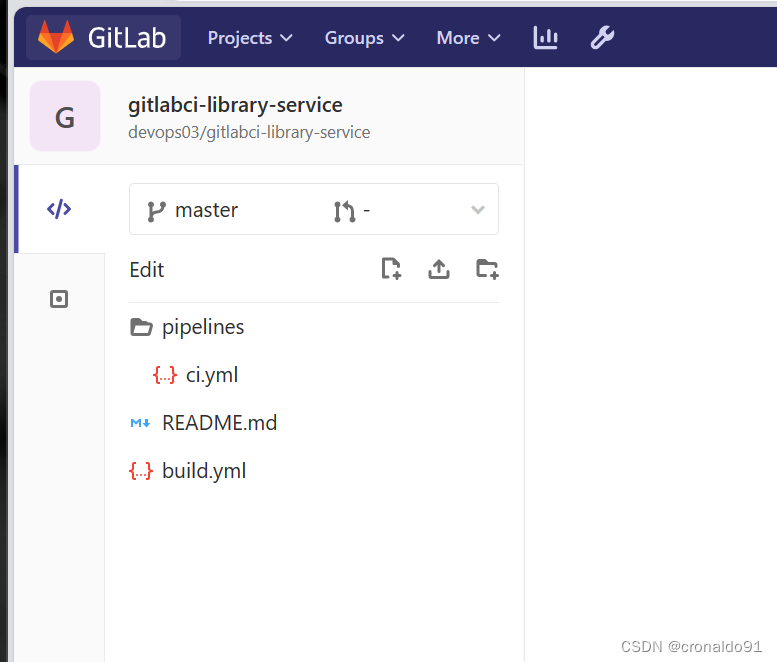This screenshot has width=777, height=662.
Task: Click the merge request icon in the selector
Action: (x=344, y=212)
